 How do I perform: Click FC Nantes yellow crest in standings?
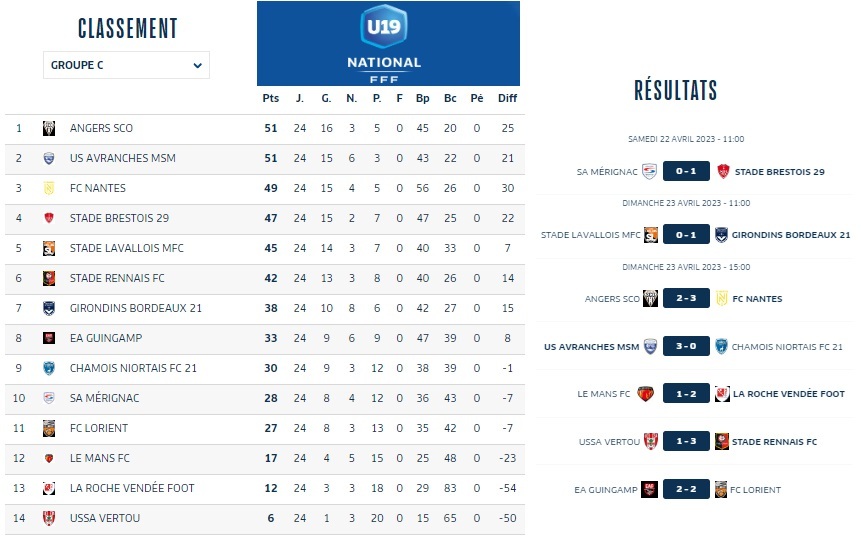click(x=48, y=188)
